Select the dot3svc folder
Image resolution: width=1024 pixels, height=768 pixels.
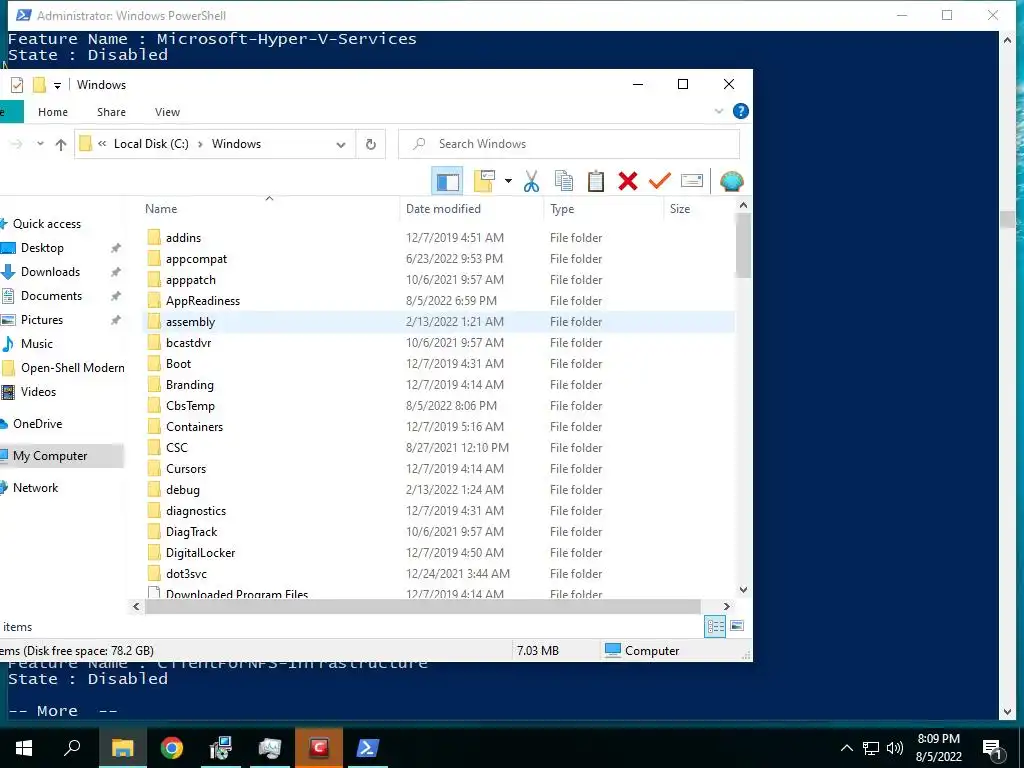click(186, 573)
